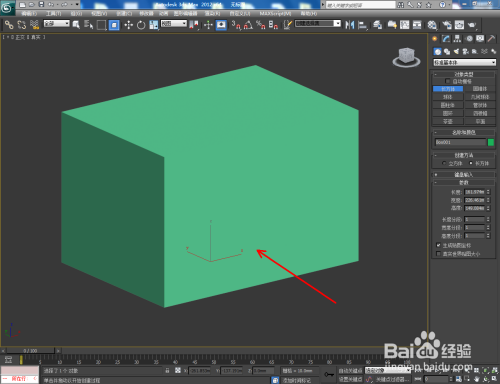
Task: Collapse the 参数 rollout
Action: pos(464,182)
